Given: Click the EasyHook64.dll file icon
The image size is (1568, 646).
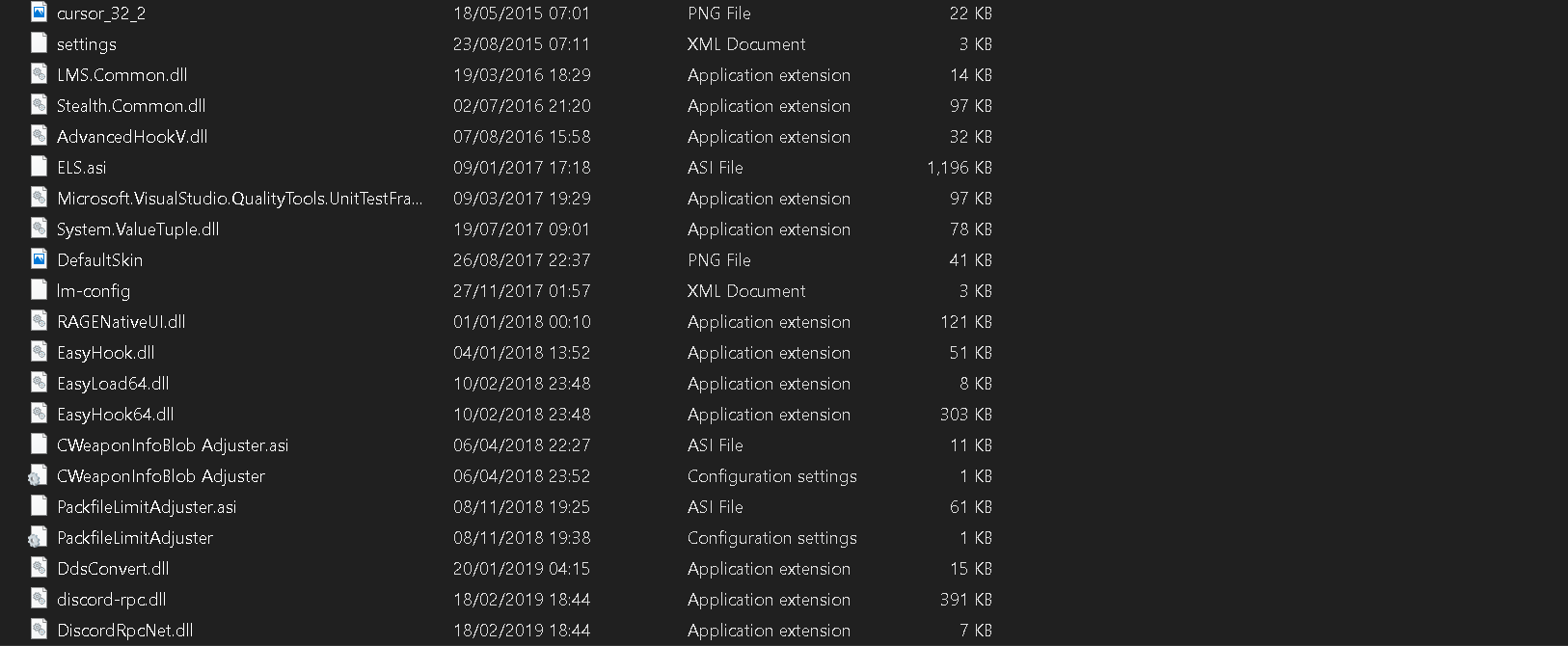Looking at the screenshot, I should coord(39,414).
